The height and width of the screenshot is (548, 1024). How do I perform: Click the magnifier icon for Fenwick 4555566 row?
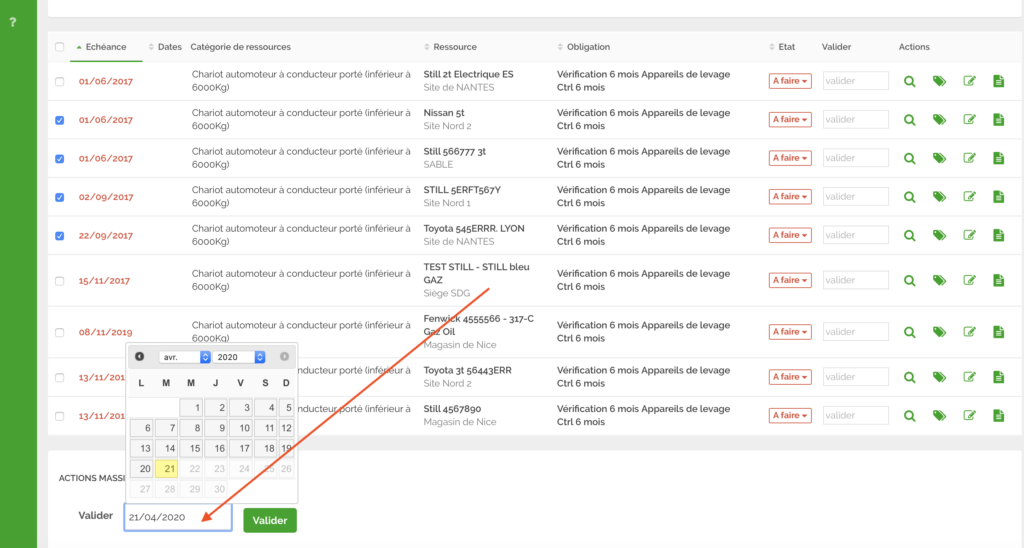[909, 332]
